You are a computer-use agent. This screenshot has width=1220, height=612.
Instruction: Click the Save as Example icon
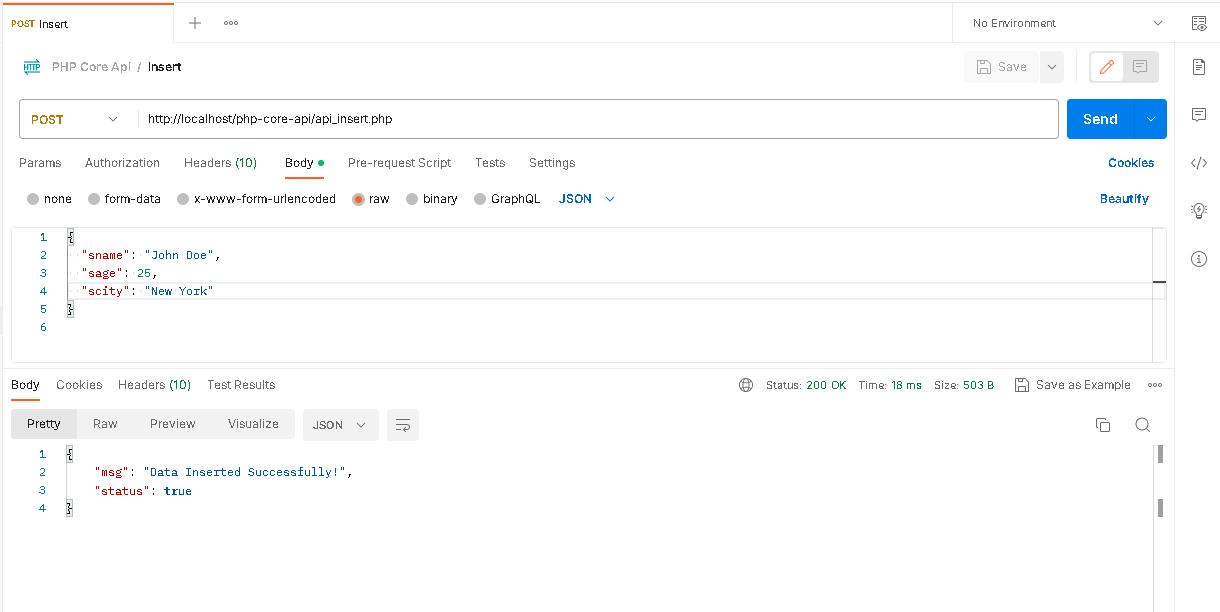(1022, 385)
